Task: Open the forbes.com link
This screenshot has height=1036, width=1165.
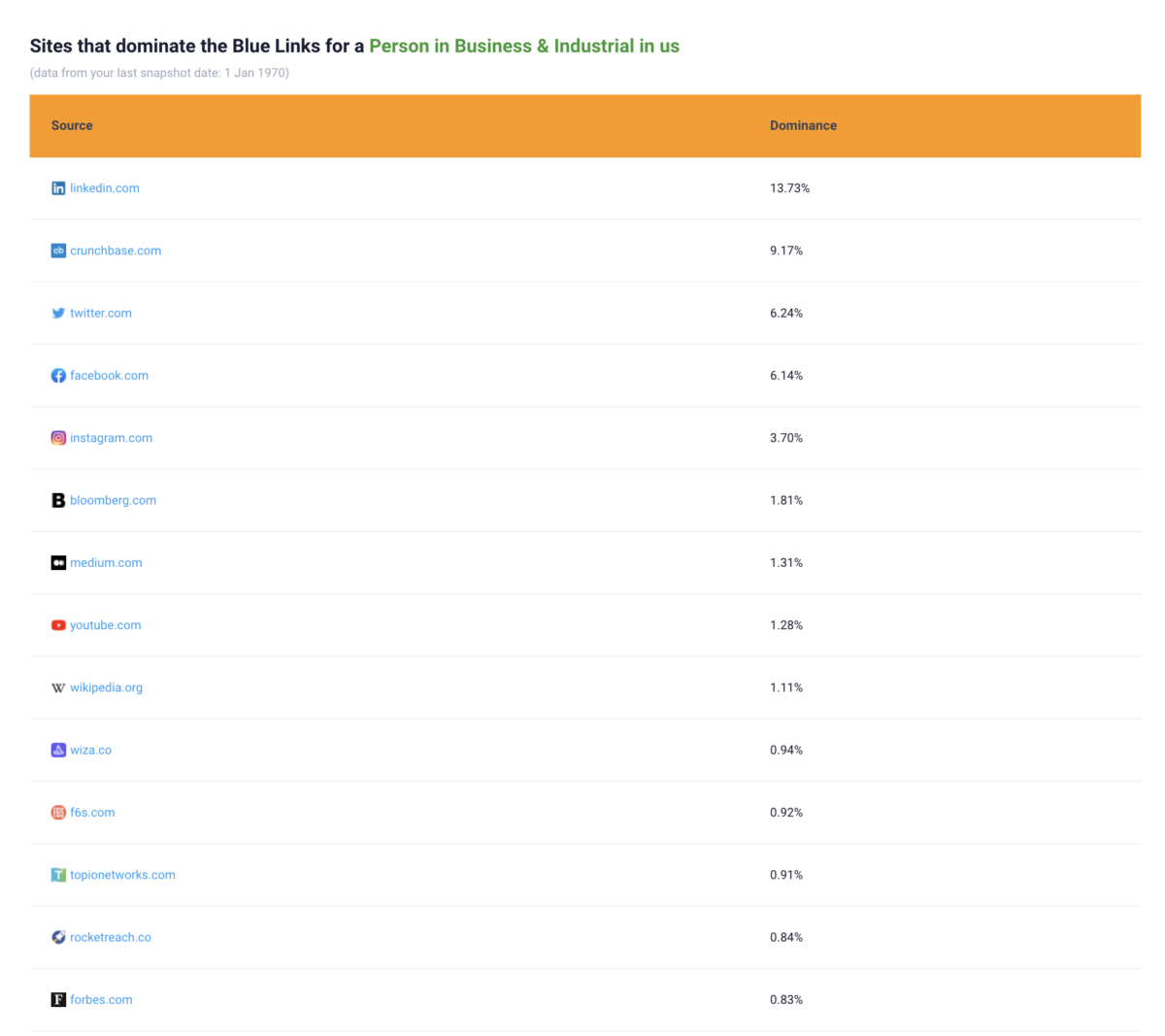Action: [101, 1000]
